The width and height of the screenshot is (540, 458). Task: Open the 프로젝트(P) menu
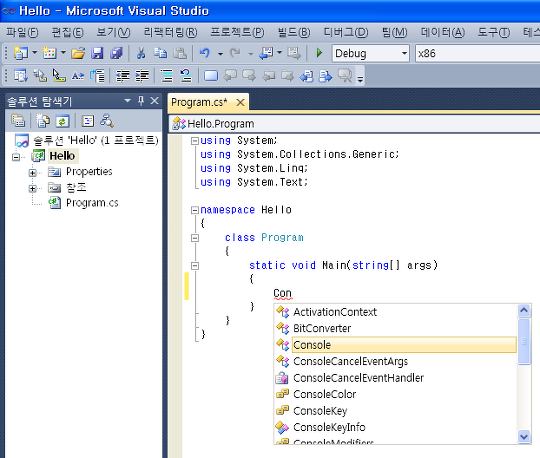point(237,32)
